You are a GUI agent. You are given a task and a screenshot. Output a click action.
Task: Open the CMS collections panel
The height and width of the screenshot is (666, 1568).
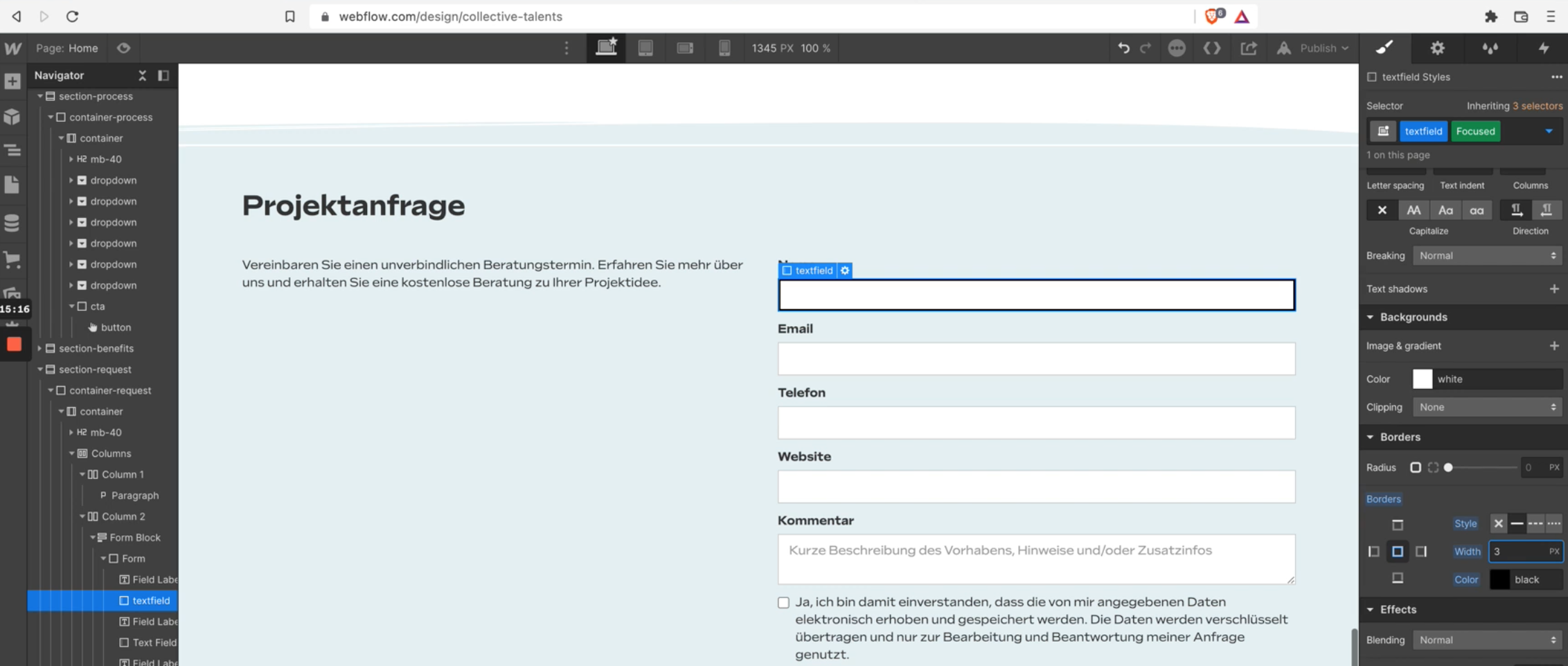[x=12, y=223]
